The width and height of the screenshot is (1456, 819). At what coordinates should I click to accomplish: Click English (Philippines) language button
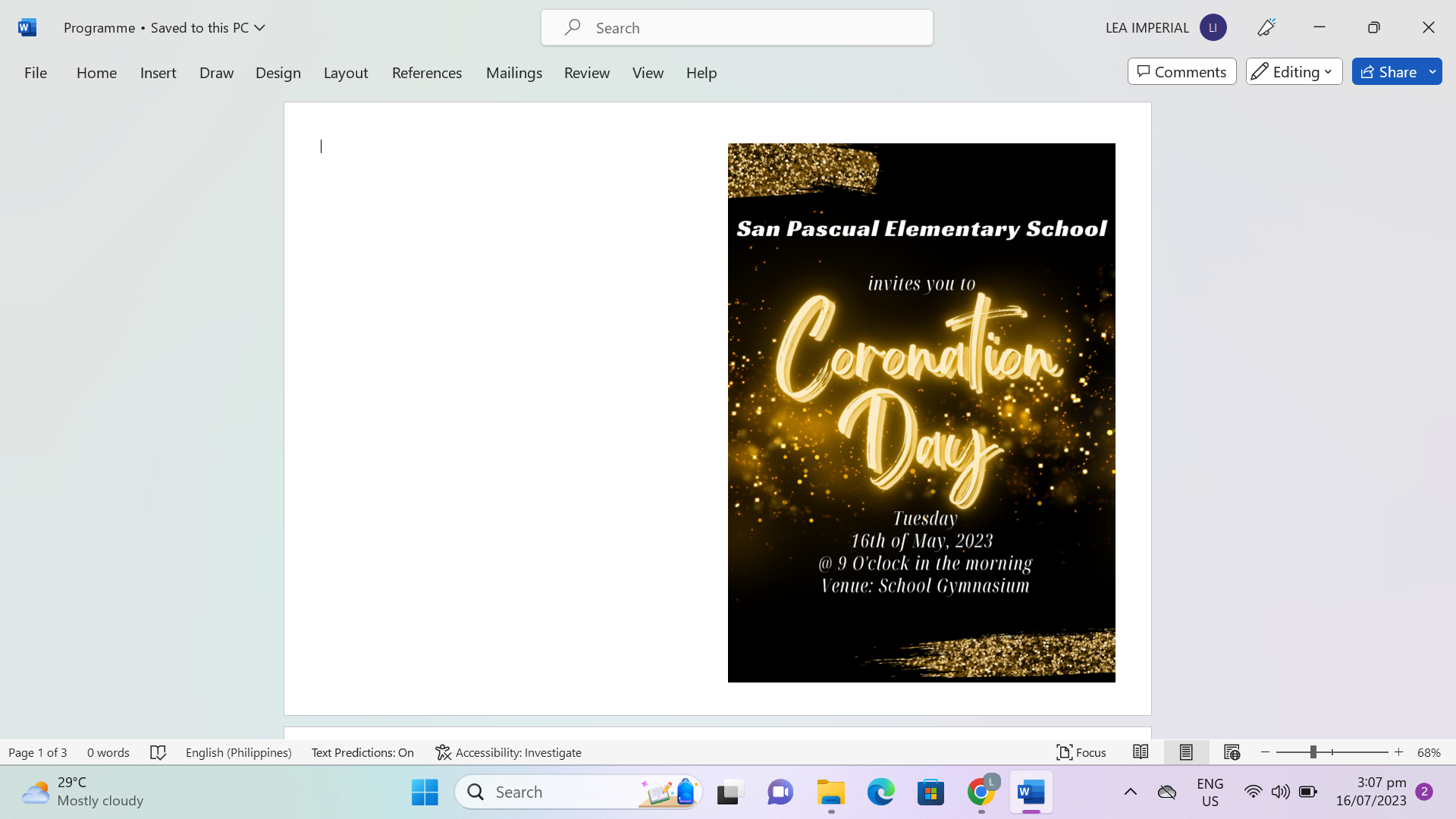coord(238,752)
